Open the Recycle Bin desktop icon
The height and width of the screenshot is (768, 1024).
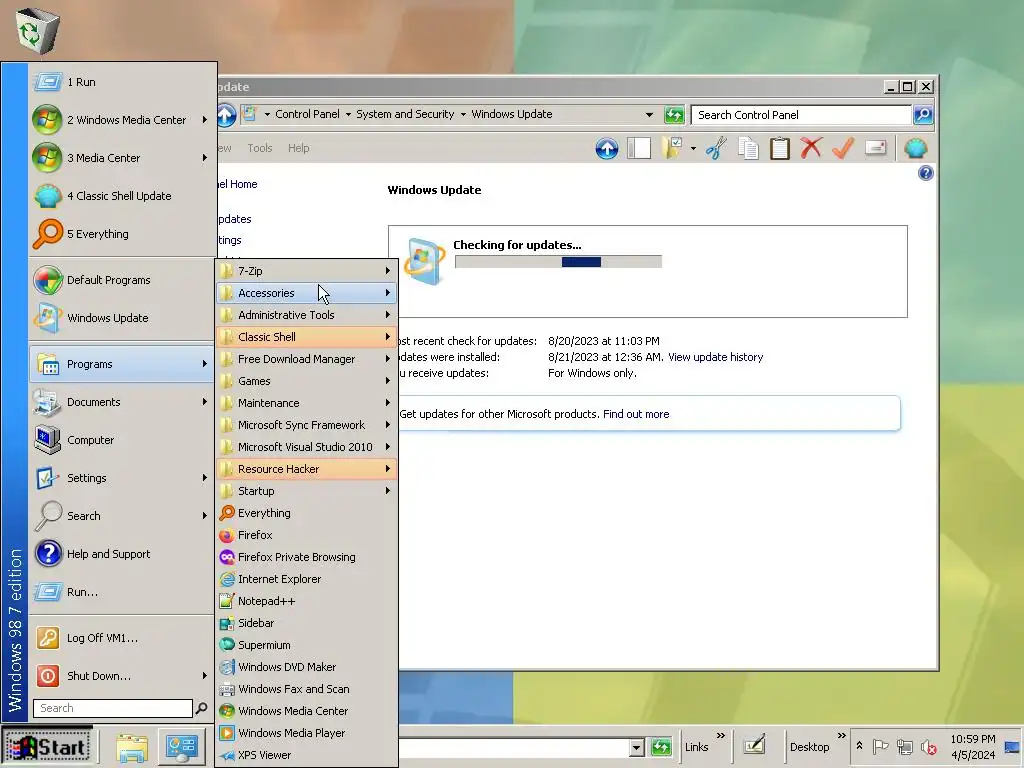point(37,30)
